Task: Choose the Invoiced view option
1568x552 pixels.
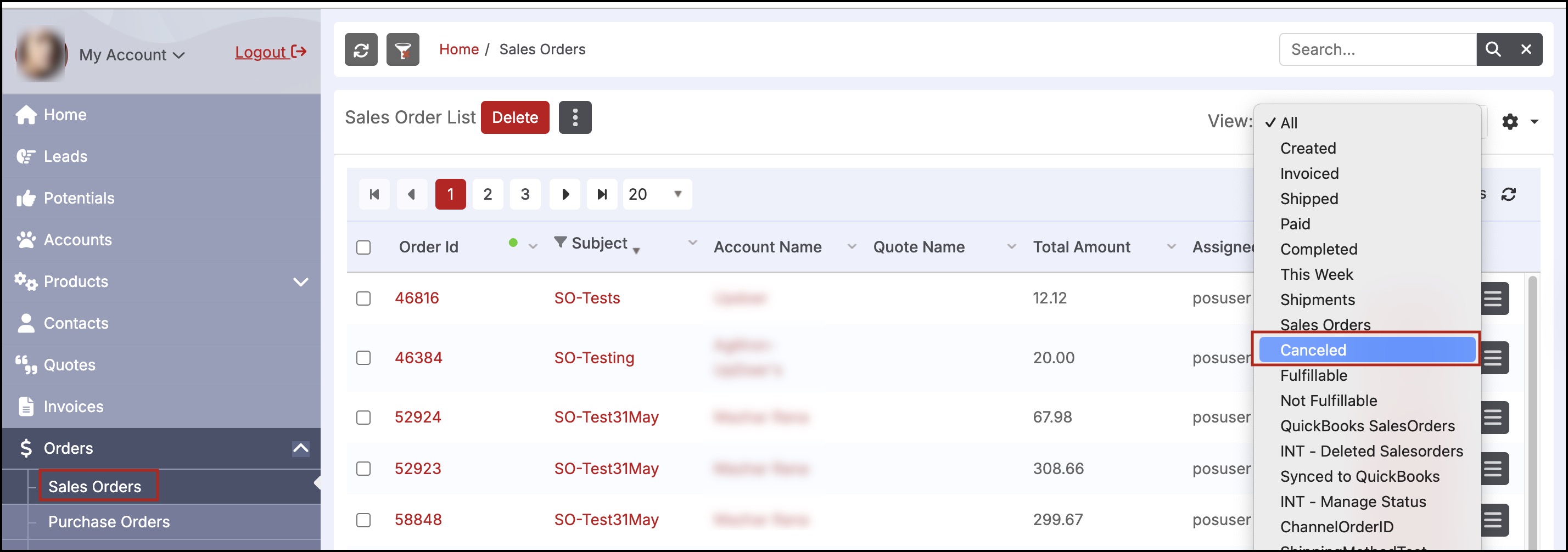Action: point(1367,173)
